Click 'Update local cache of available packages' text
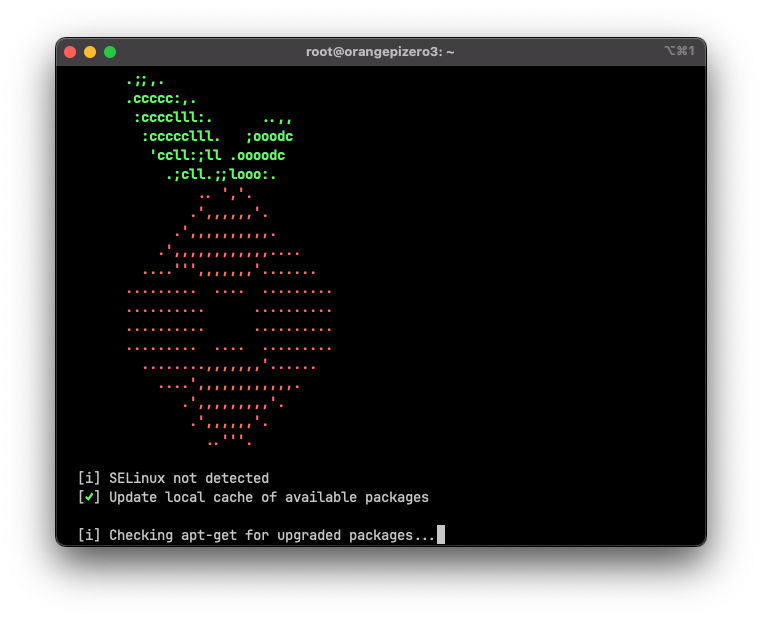The height and width of the screenshot is (620, 762). (269, 497)
